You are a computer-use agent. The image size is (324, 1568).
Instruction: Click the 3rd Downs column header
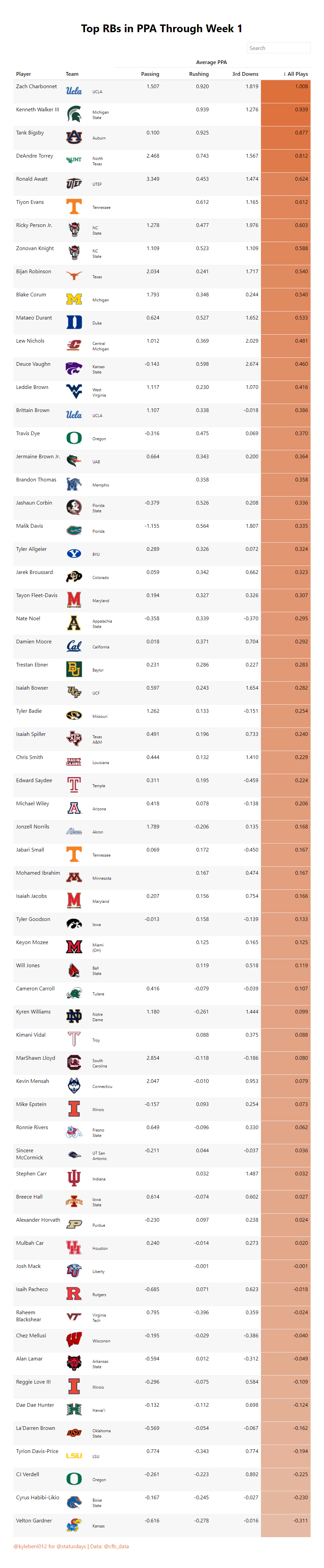pyautogui.click(x=245, y=74)
